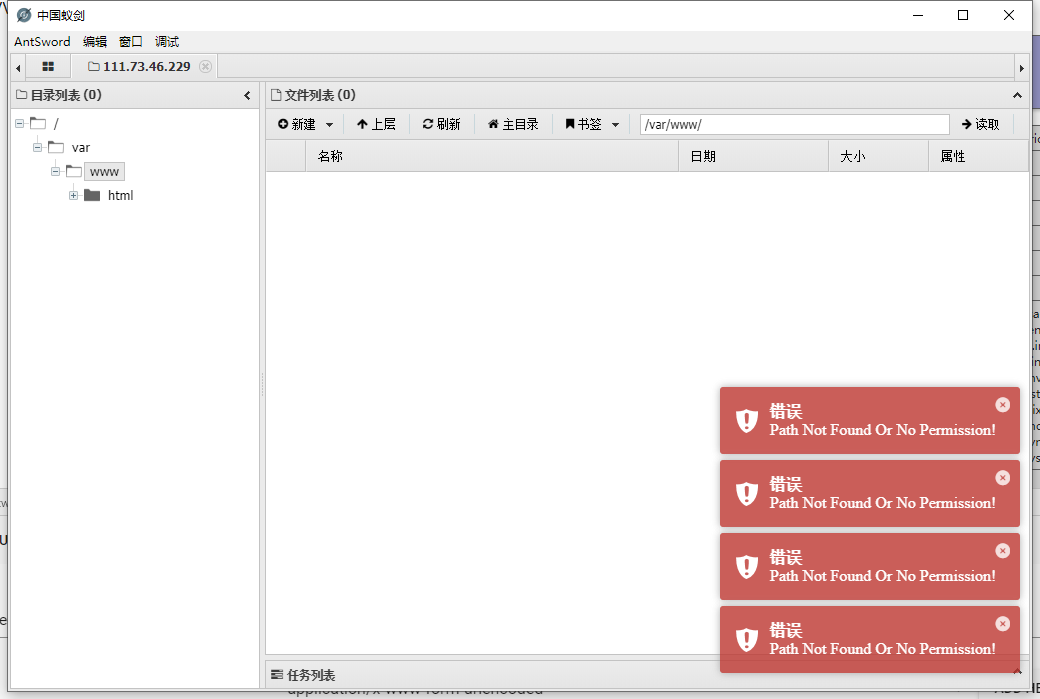Click 读取 to load path
1040x699 pixels.
pos(980,124)
